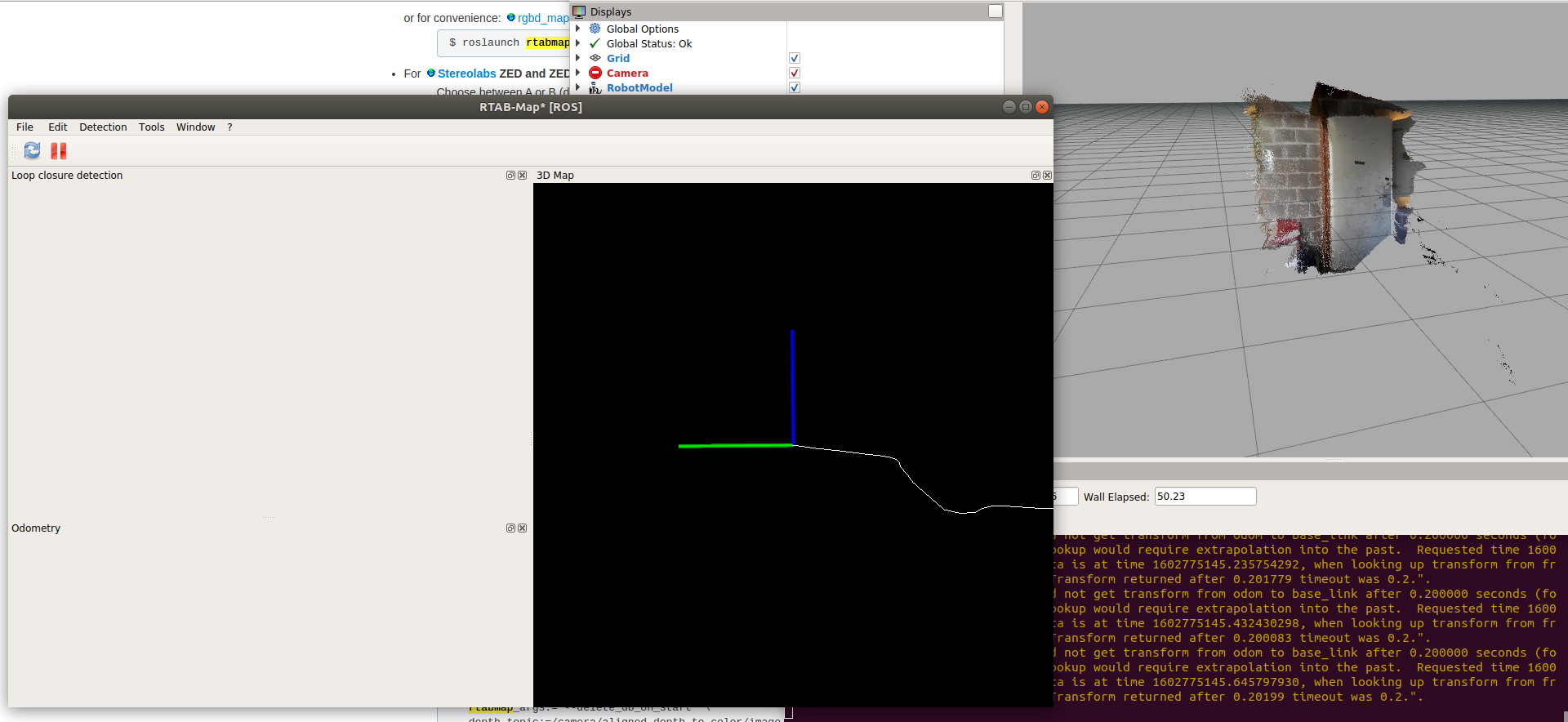Select the Global Status: Ok row
The height and width of the screenshot is (722, 1568).
pyautogui.click(x=649, y=43)
